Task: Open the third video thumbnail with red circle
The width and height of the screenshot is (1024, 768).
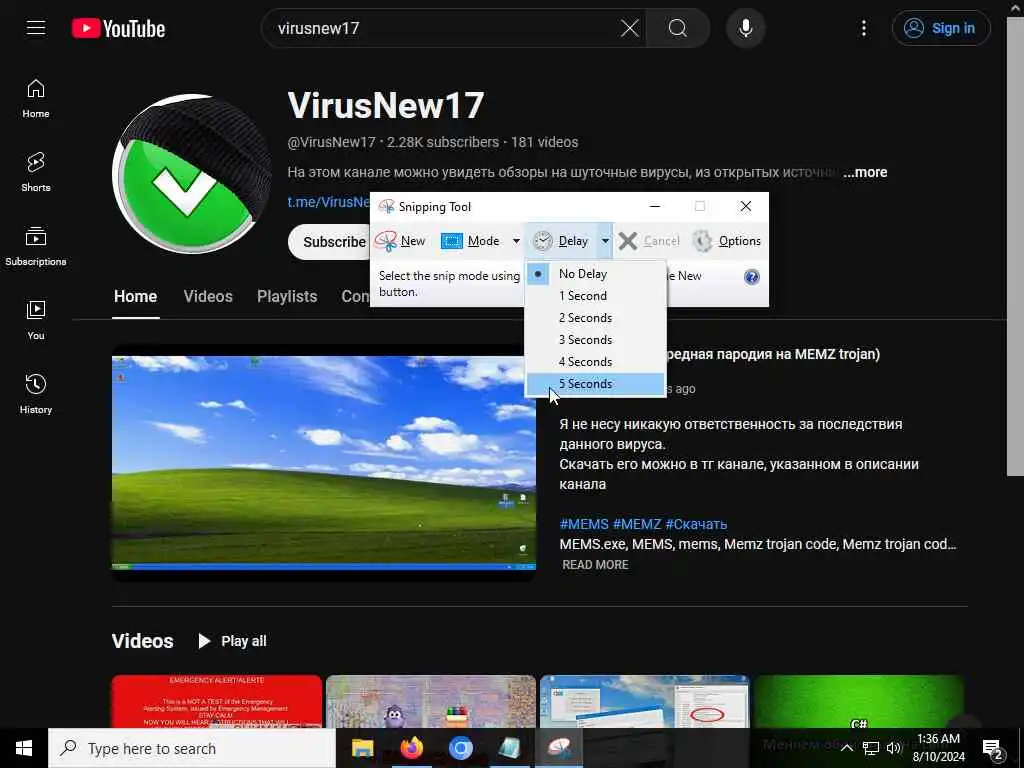Action: tap(645, 701)
